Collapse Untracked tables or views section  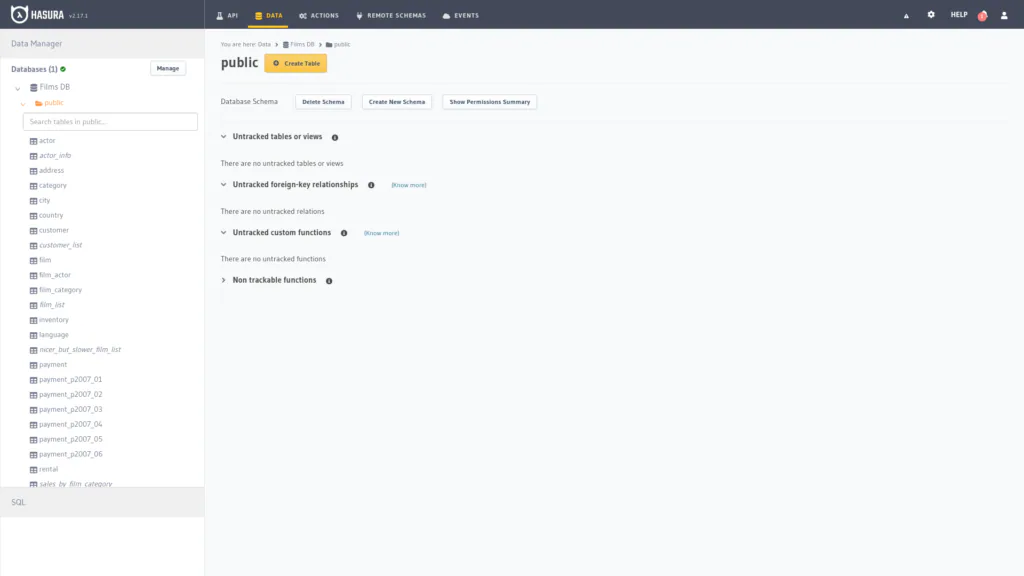click(x=223, y=136)
